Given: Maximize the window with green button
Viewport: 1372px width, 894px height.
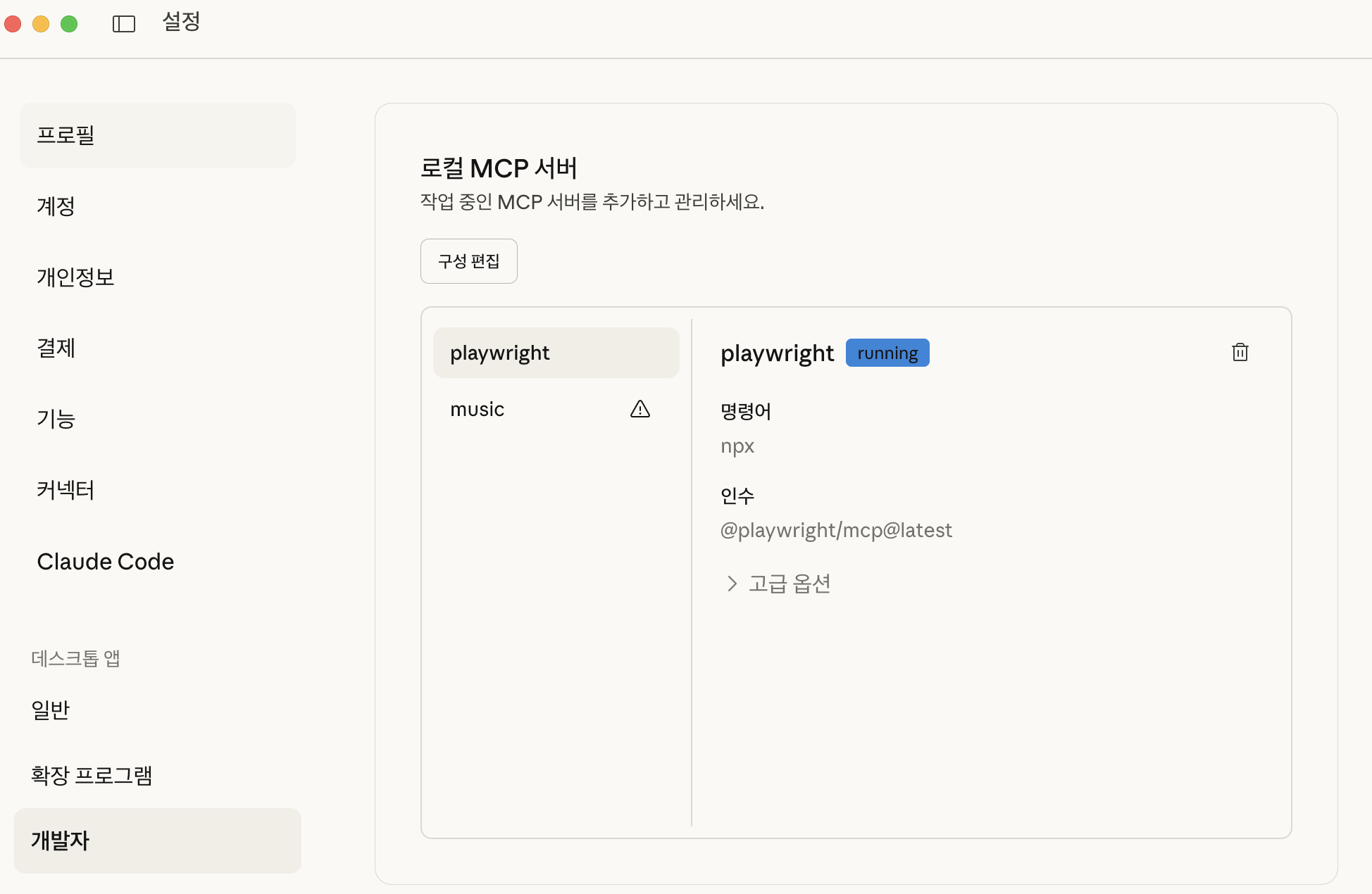Looking at the screenshot, I should [69, 24].
